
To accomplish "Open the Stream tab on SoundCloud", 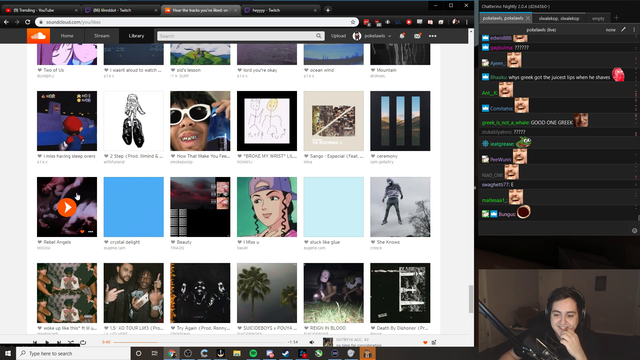I will (x=102, y=36).
